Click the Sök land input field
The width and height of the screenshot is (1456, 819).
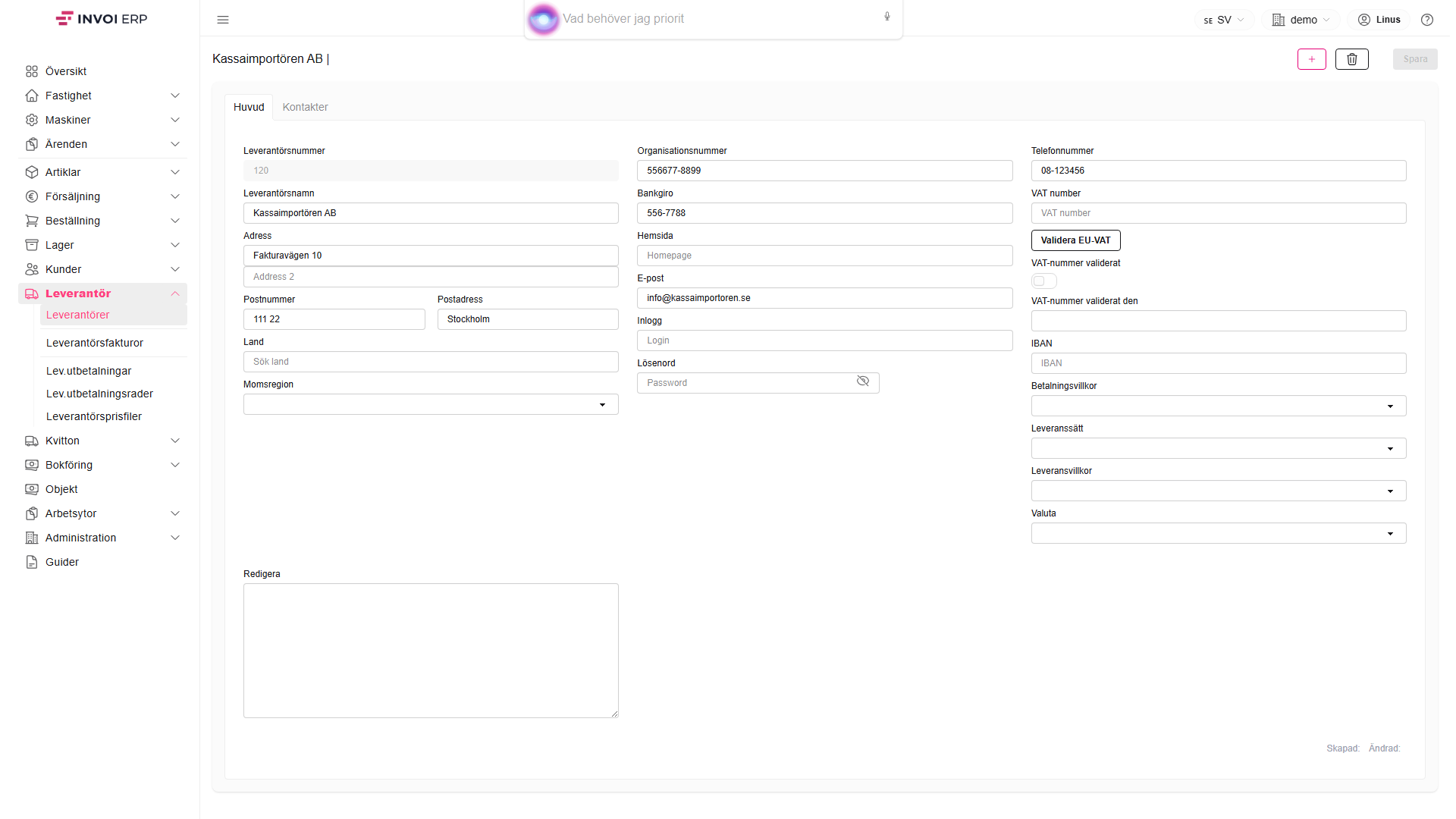pyautogui.click(x=431, y=362)
